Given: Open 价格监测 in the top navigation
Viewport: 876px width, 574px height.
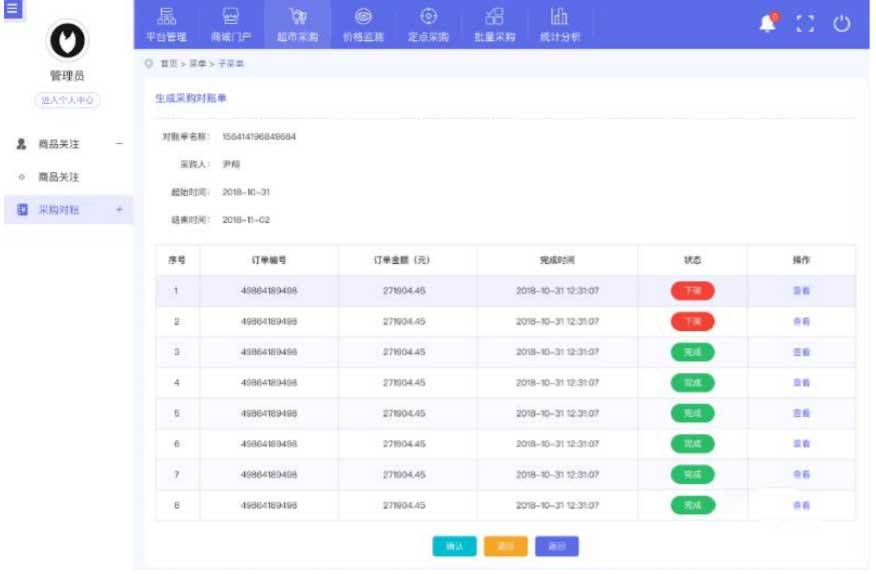Looking at the screenshot, I should [363, 24].
